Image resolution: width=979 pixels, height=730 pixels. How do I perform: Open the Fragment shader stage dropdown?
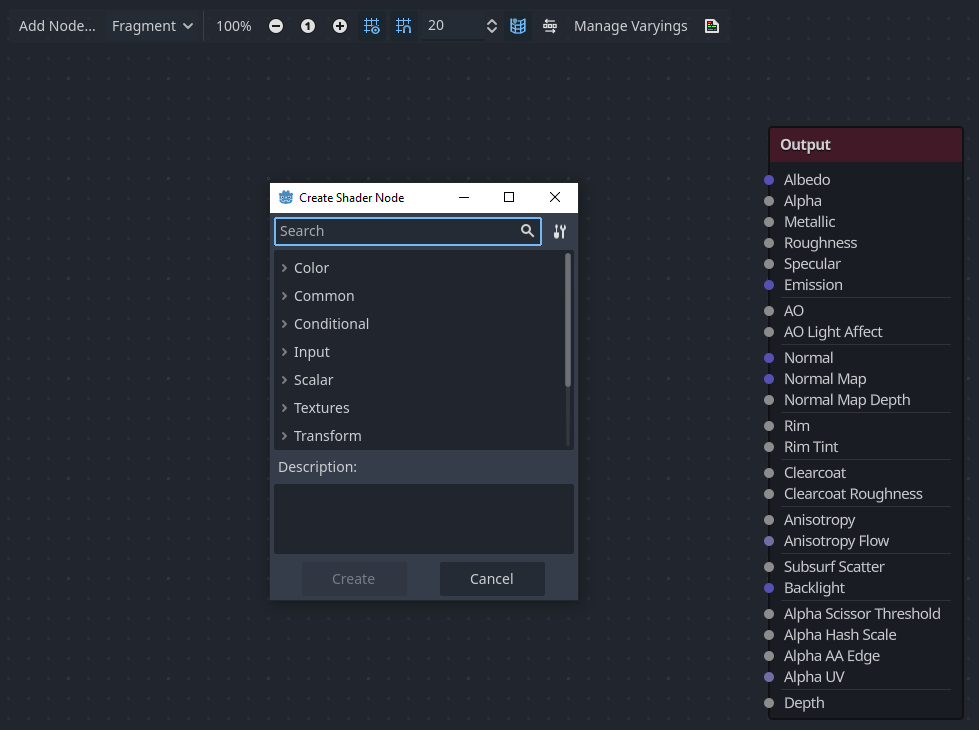point(152,26)
